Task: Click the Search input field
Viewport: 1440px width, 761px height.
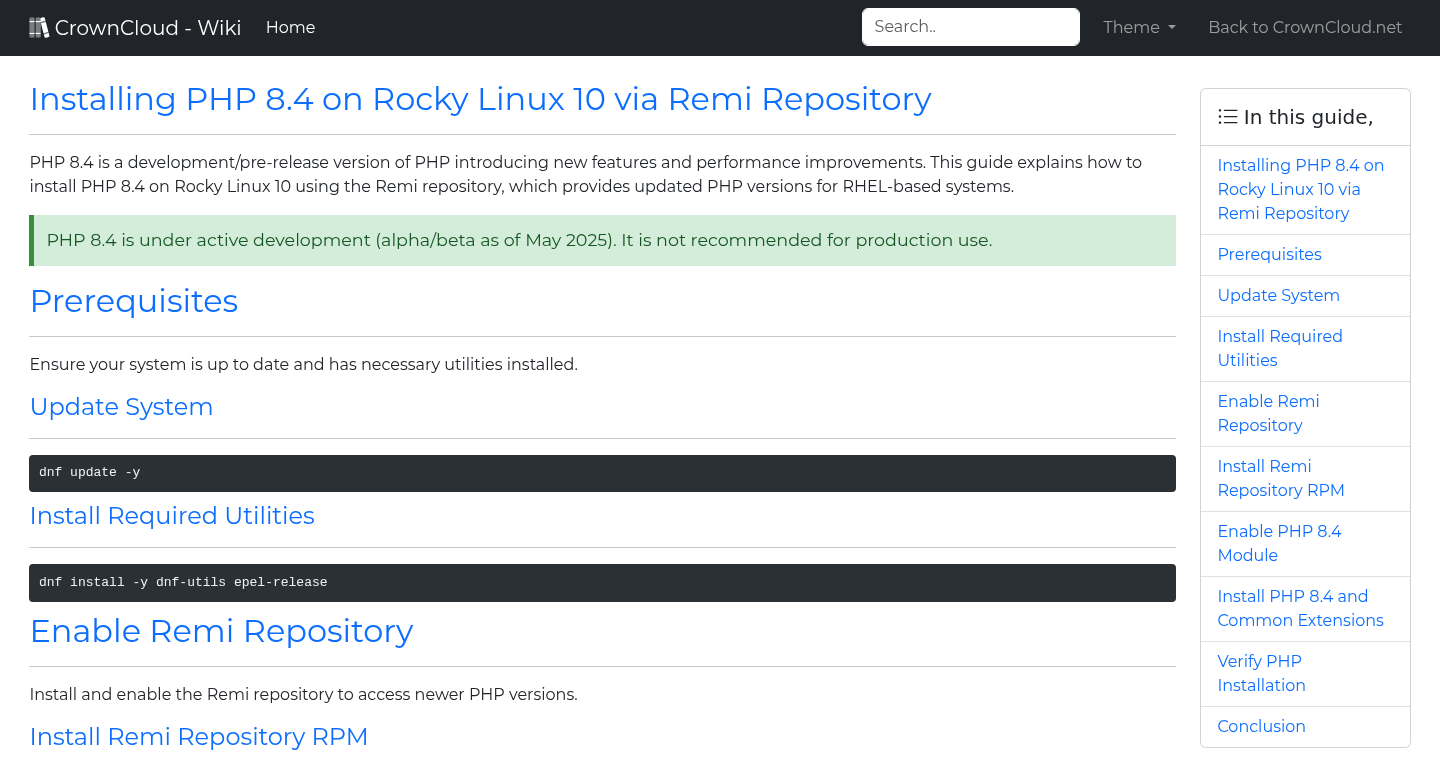Action: (x=970, y=27)
